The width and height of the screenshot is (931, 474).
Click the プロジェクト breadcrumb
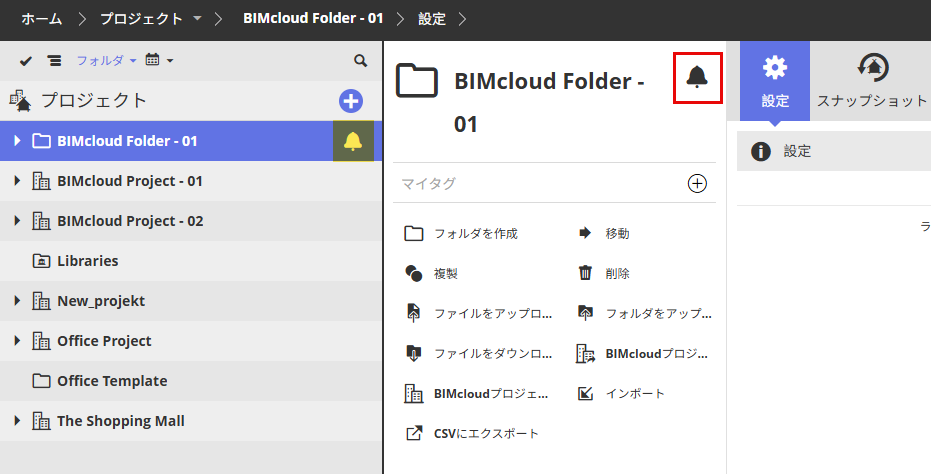141,19
